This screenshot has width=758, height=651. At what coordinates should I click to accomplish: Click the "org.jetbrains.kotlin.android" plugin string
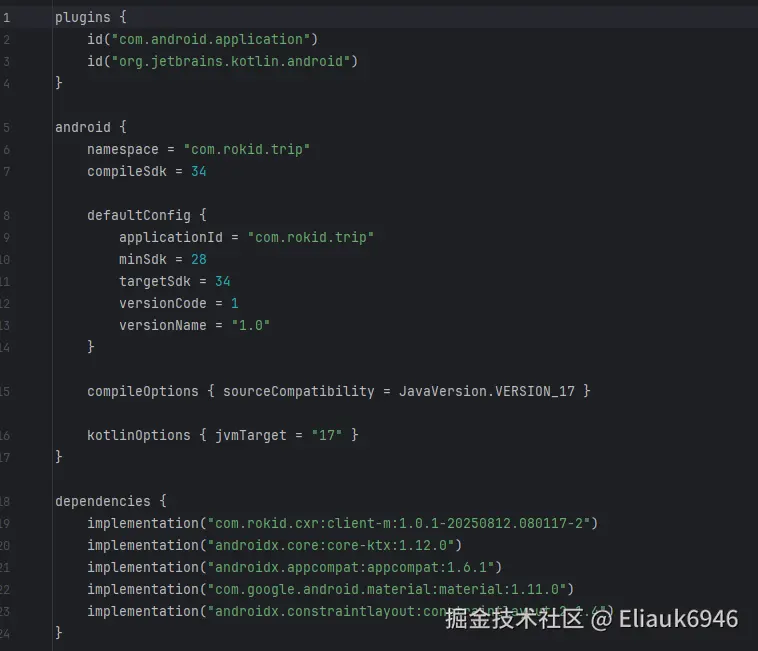(233, 61)
